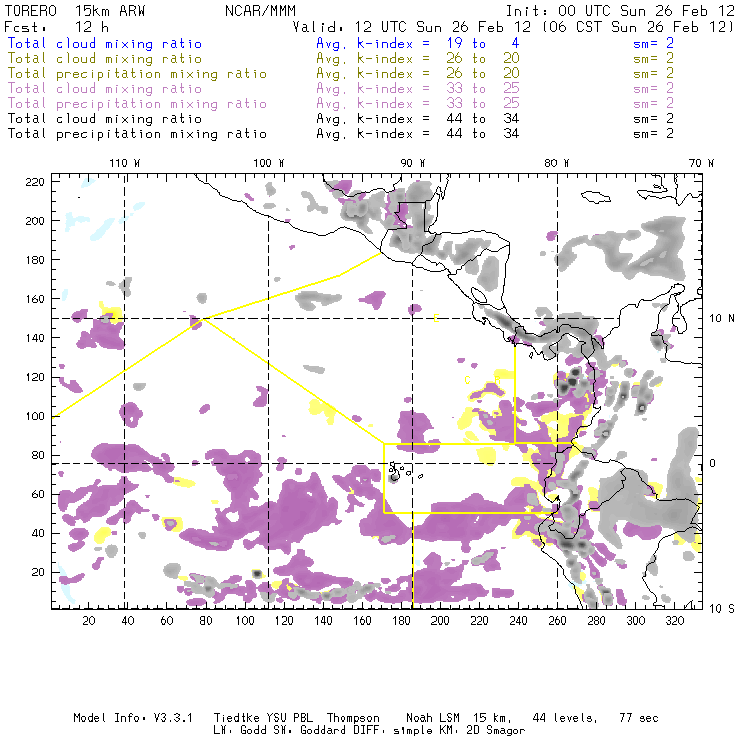Click the 'Noah LSM' model text
740x740 pixels.
click(433, 718)
